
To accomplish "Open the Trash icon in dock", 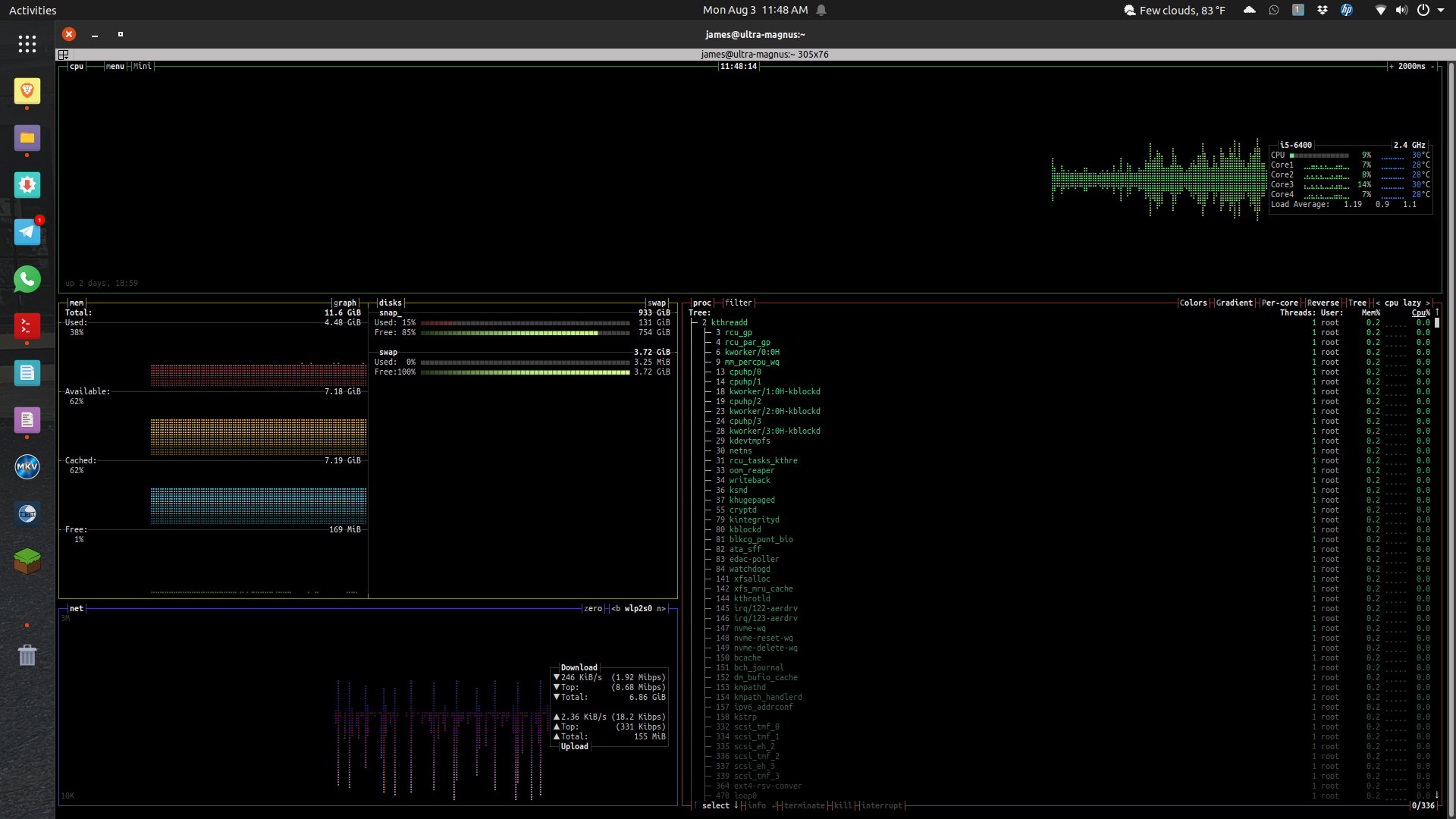I will coord(27,654).
